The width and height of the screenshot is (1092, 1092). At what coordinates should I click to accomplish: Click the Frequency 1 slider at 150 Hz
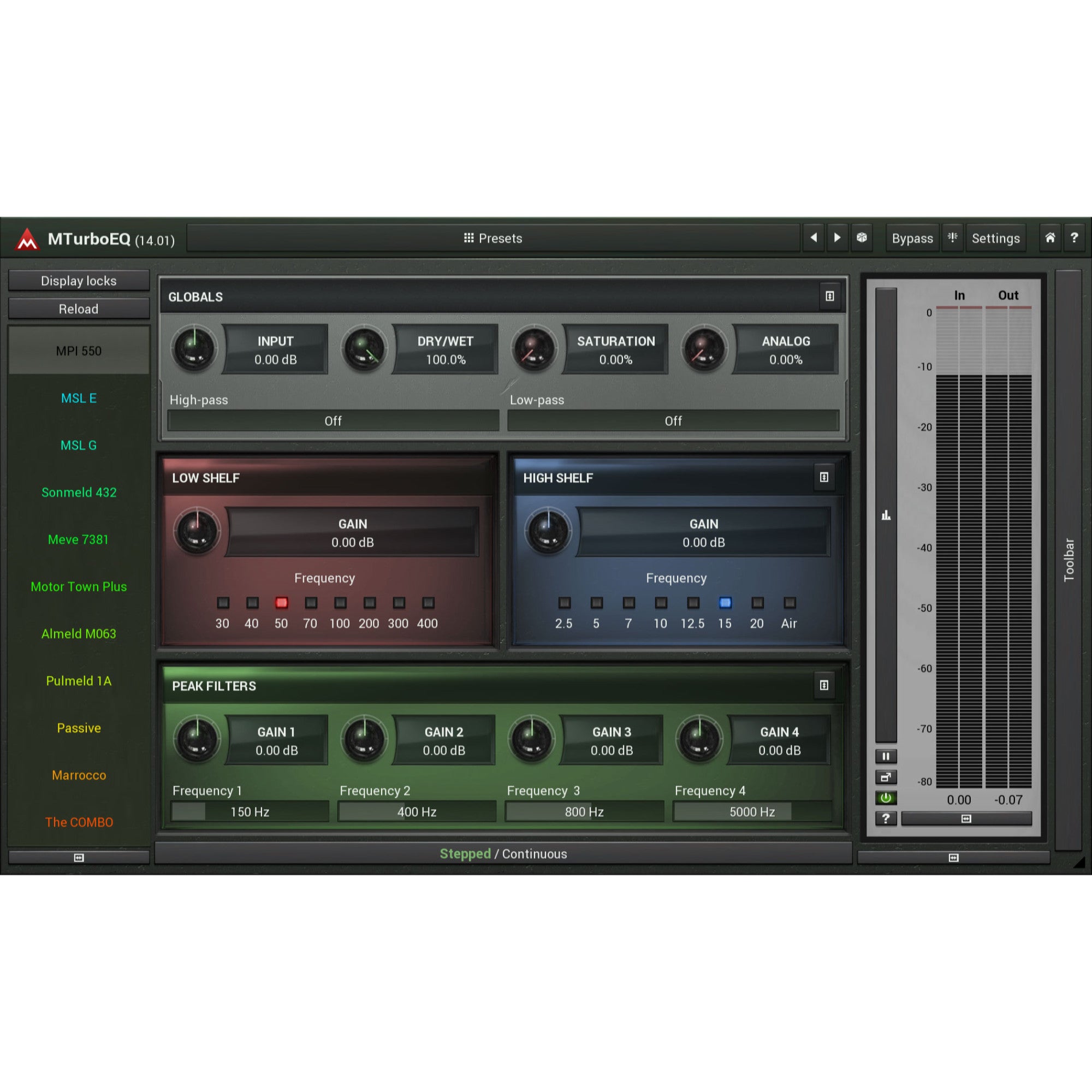250,812
